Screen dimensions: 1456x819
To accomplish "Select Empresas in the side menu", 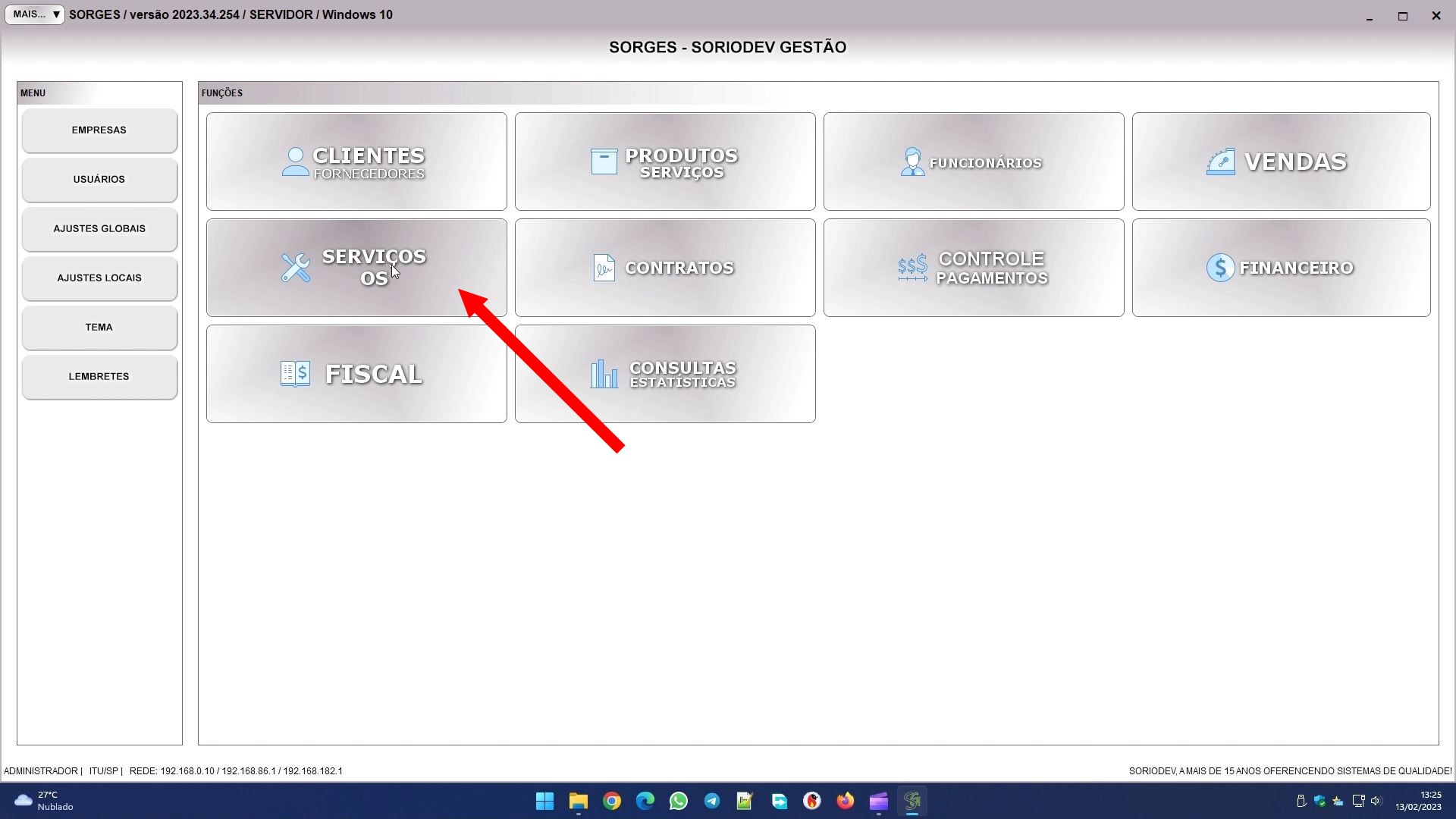I will point(99,130).
